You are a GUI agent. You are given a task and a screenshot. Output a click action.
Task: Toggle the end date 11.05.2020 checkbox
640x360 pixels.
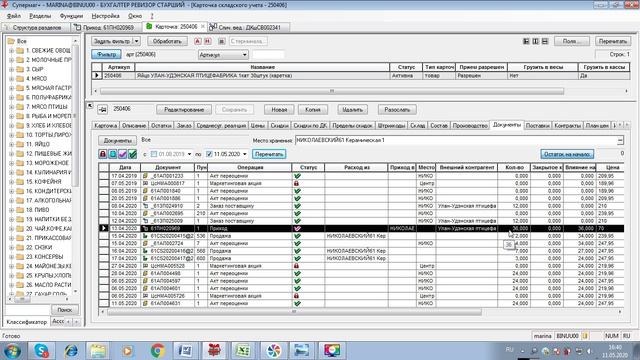[209, 154]
